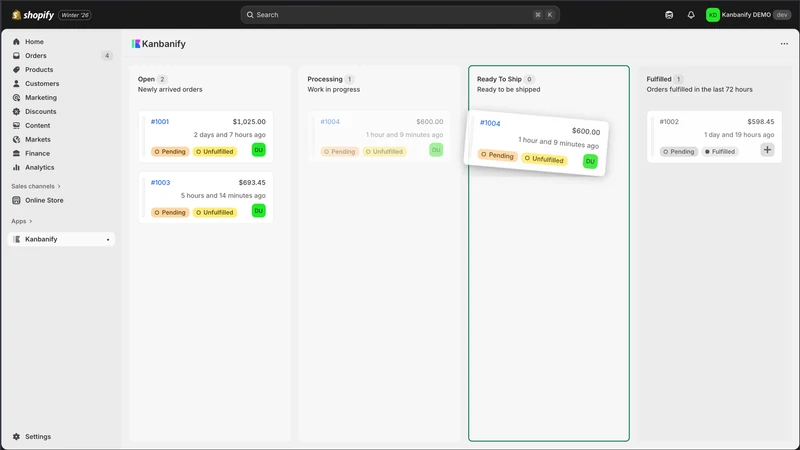800x450 pixels.
Task: Expand Sales channels chevron
Action: click(59, 186)
